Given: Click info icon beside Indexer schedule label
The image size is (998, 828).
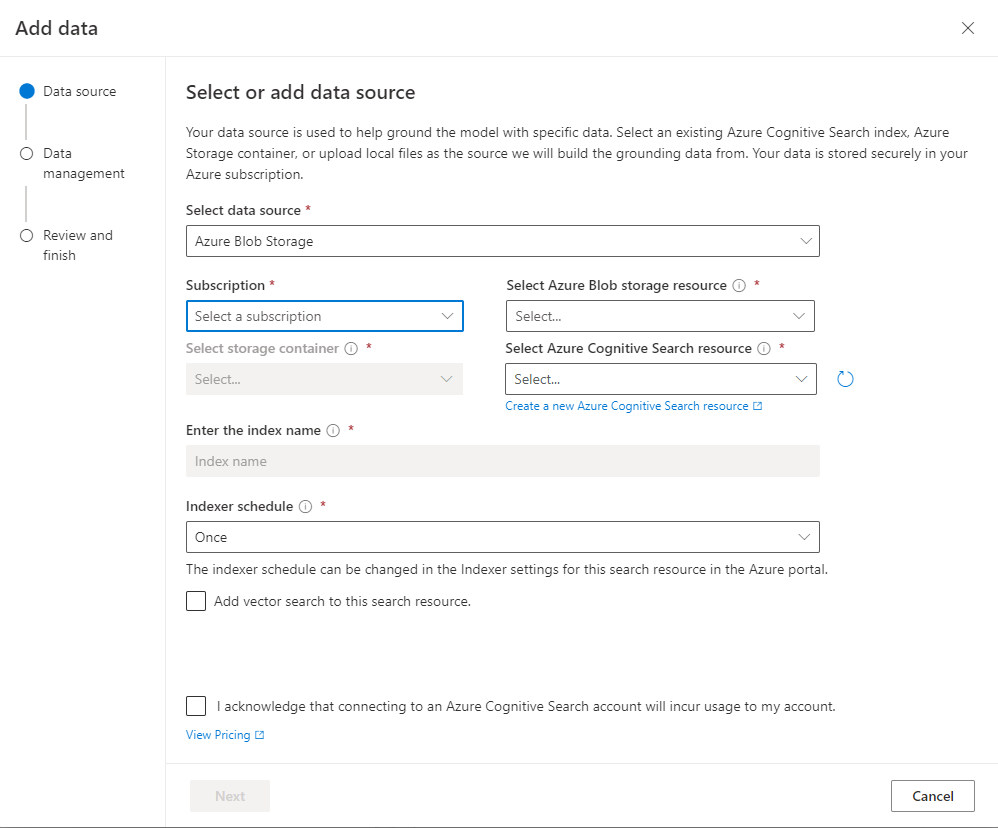Looking at the screenshot, I should pos(305,507).
